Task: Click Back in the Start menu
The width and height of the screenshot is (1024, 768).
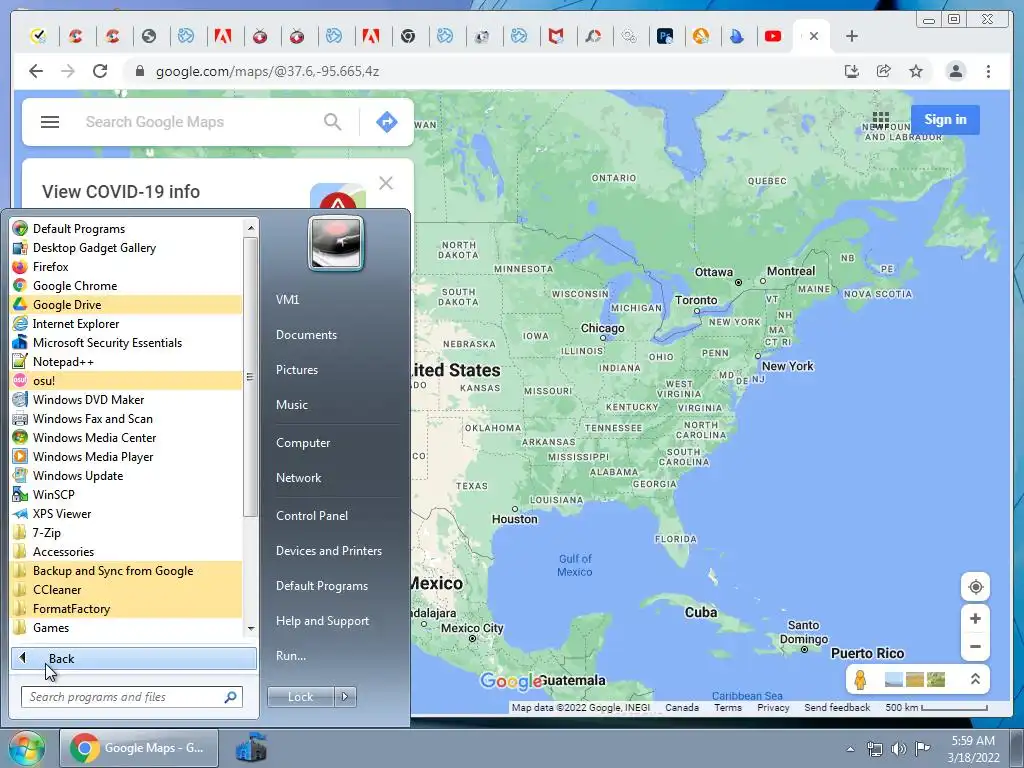Action: pos(134,658)
